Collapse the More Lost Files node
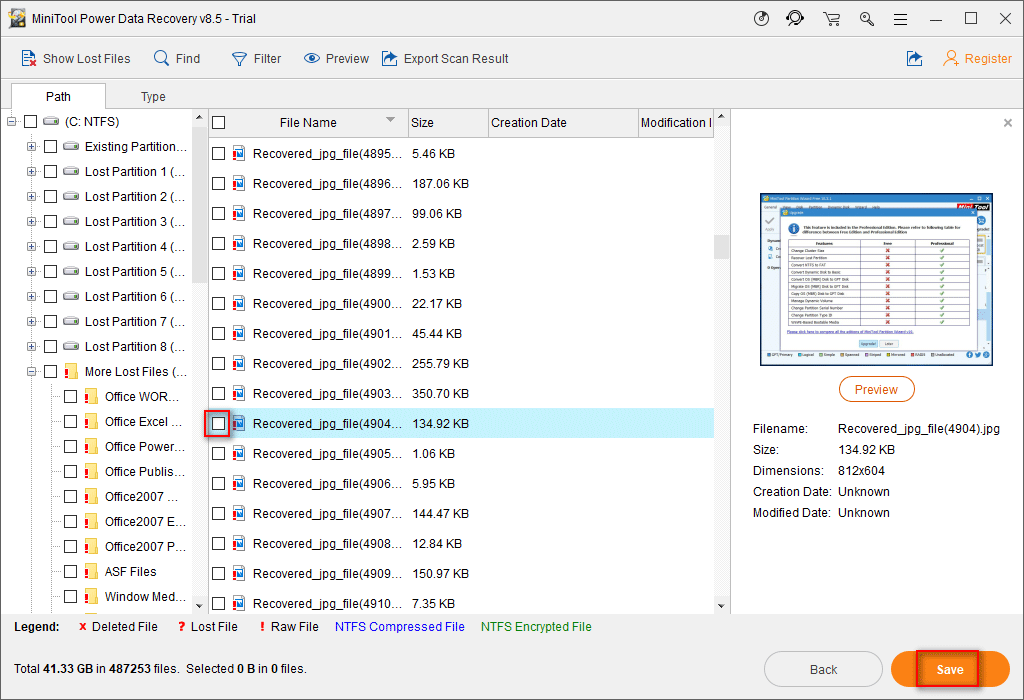The height and width of the screenshot is (700, 1024). pos(31,372)
